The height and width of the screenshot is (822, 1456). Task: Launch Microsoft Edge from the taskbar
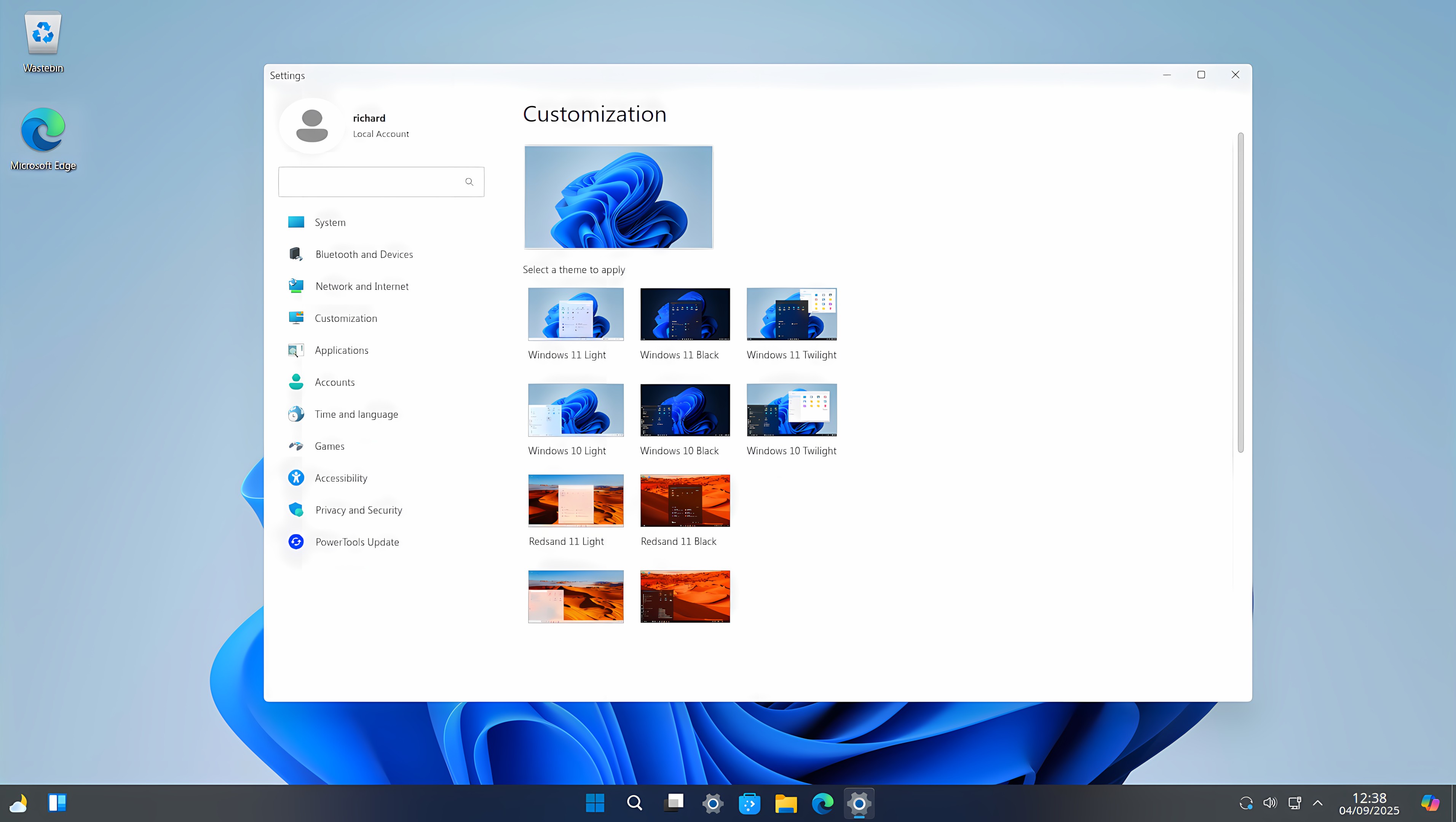tap(822, 803)
